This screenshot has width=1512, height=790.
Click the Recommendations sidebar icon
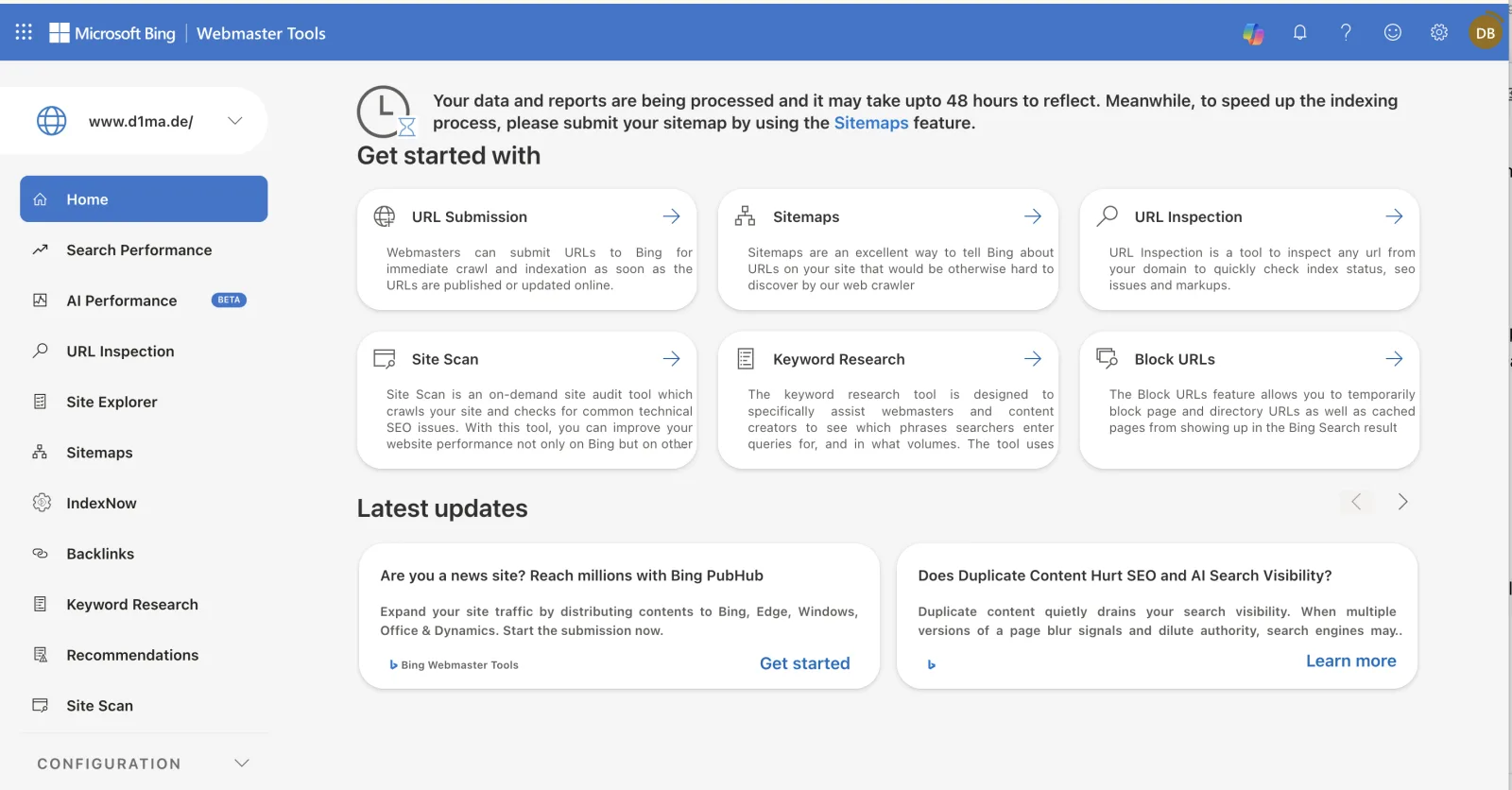(41, 655)
